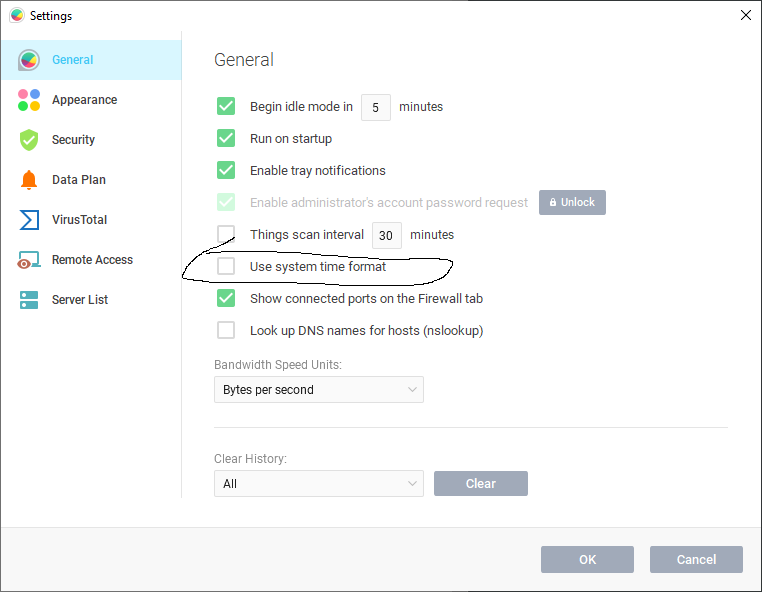
Task: Enable Use system time format checkbox
Action: (x=227, y=267)
